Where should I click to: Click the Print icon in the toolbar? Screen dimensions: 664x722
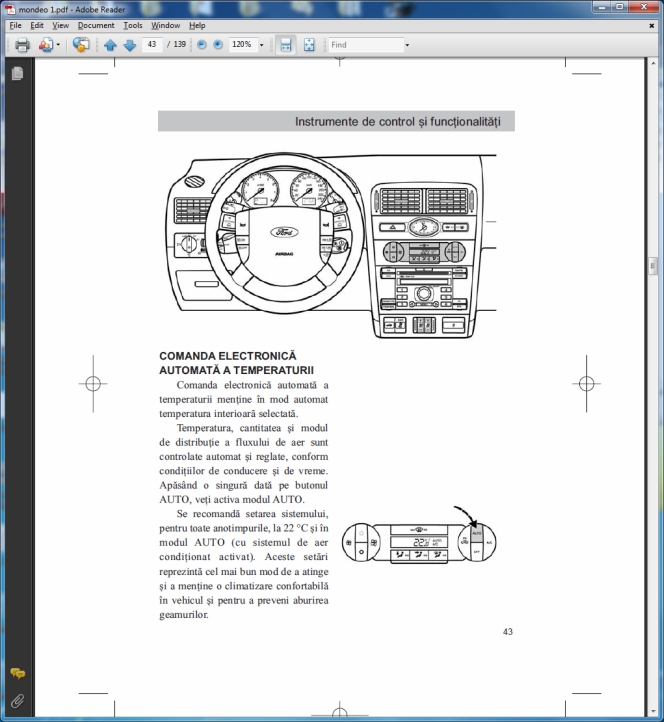(x=21, y=45)
